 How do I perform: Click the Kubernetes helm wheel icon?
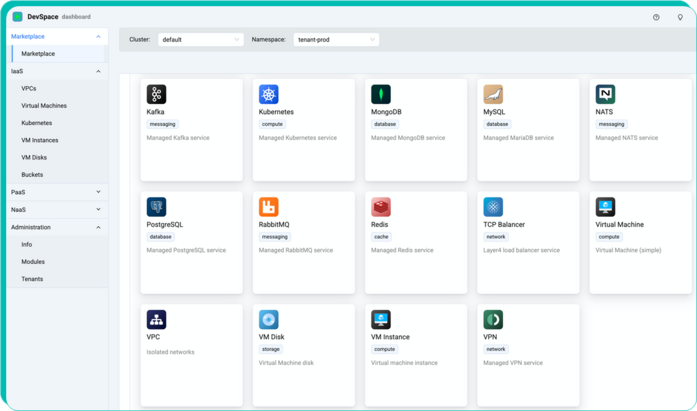pos(269,94)
